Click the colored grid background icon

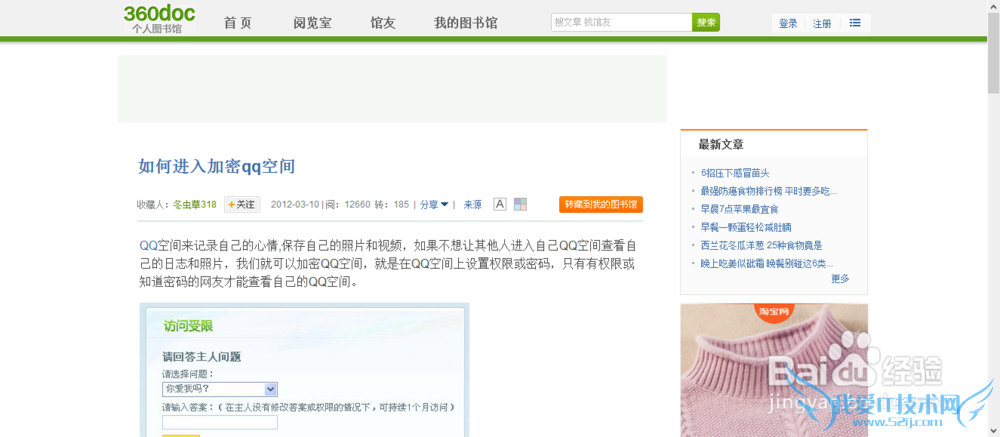pos(520,204)
